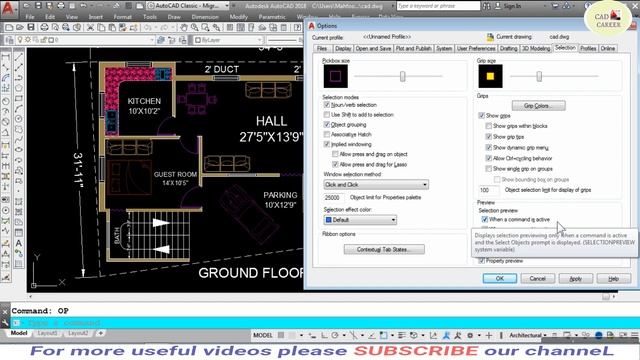
Task: Toggle Implied windowing checkbox
Action: coord(327,144)
